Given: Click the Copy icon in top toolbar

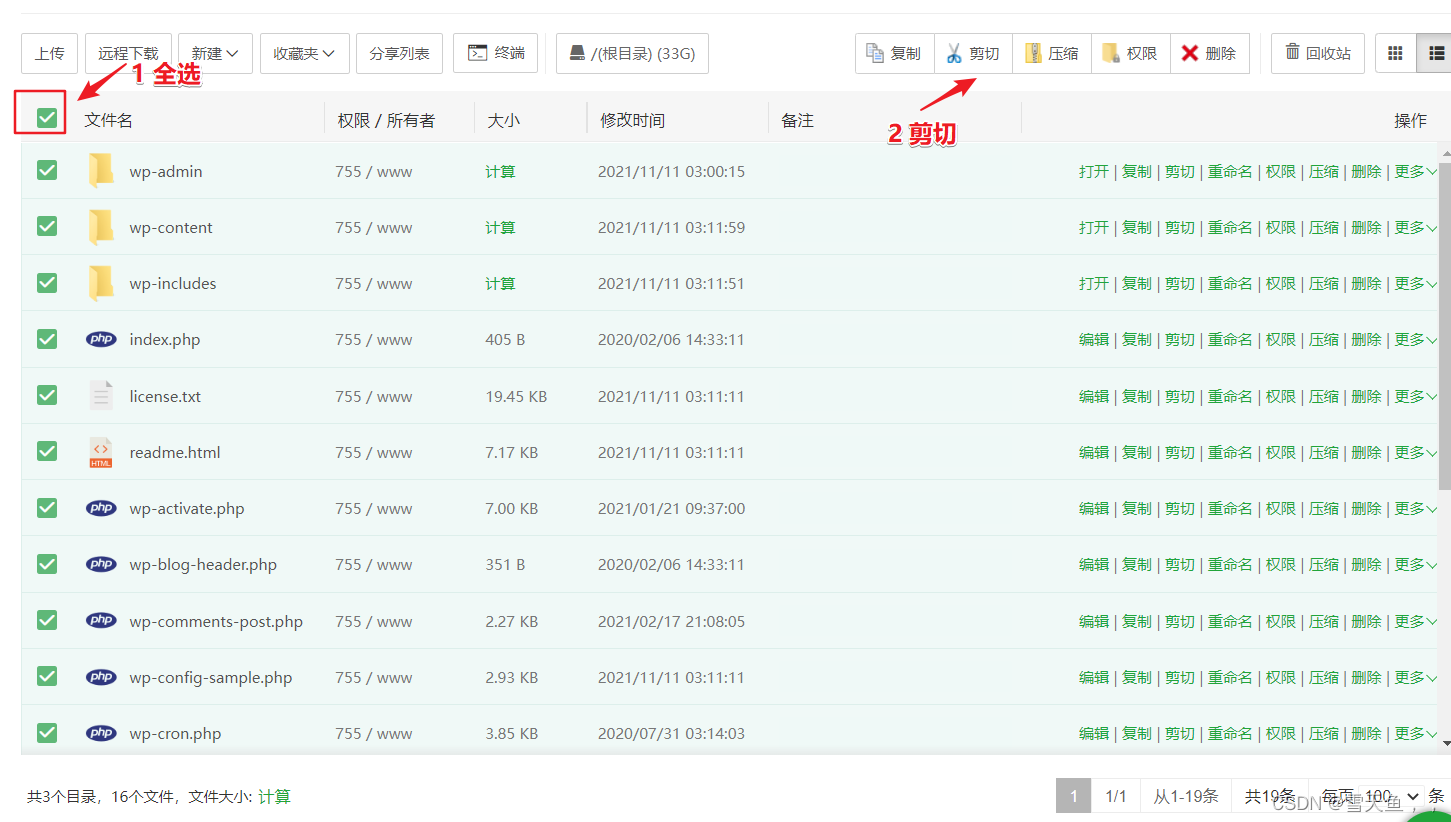Looking at the screenshot, I should pos(875,53).
